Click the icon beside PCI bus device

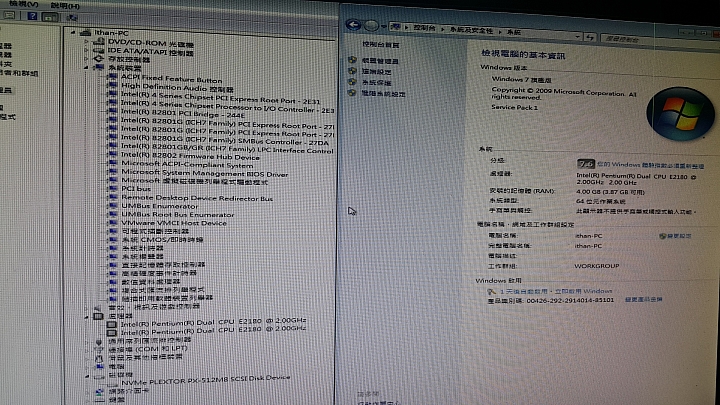[x=112, y=188]
